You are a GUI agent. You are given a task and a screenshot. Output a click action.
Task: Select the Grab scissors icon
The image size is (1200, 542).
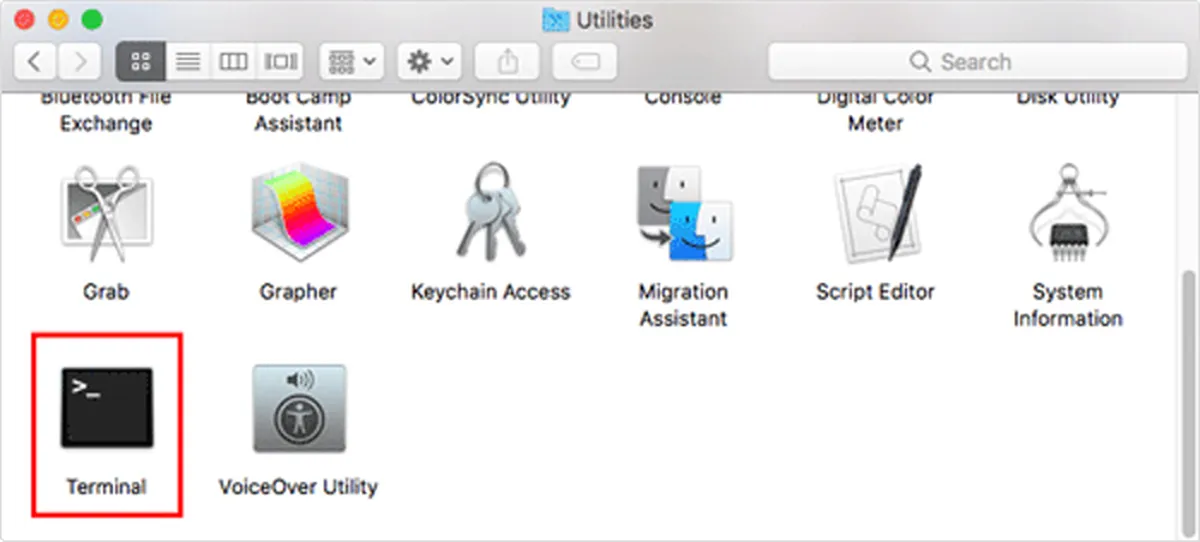pyautogui.click(x=106, y=215)
